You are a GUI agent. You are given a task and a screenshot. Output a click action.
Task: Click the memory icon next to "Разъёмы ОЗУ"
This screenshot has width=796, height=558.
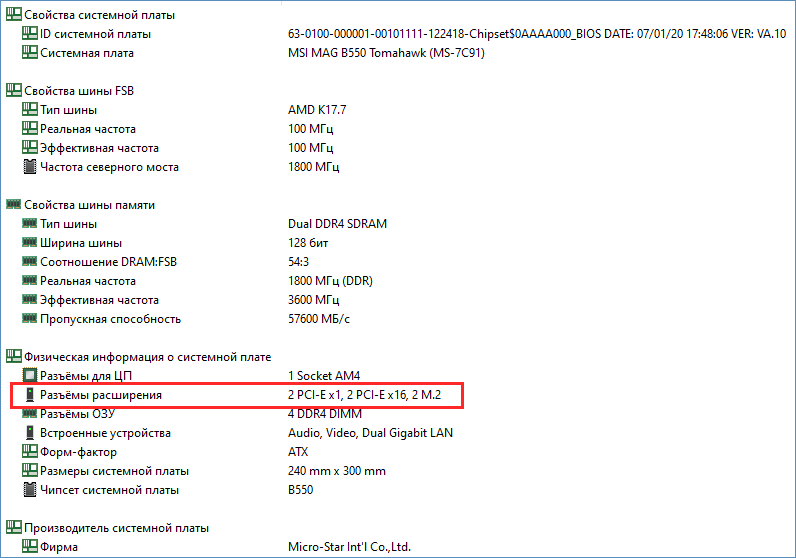coord(29,413)
